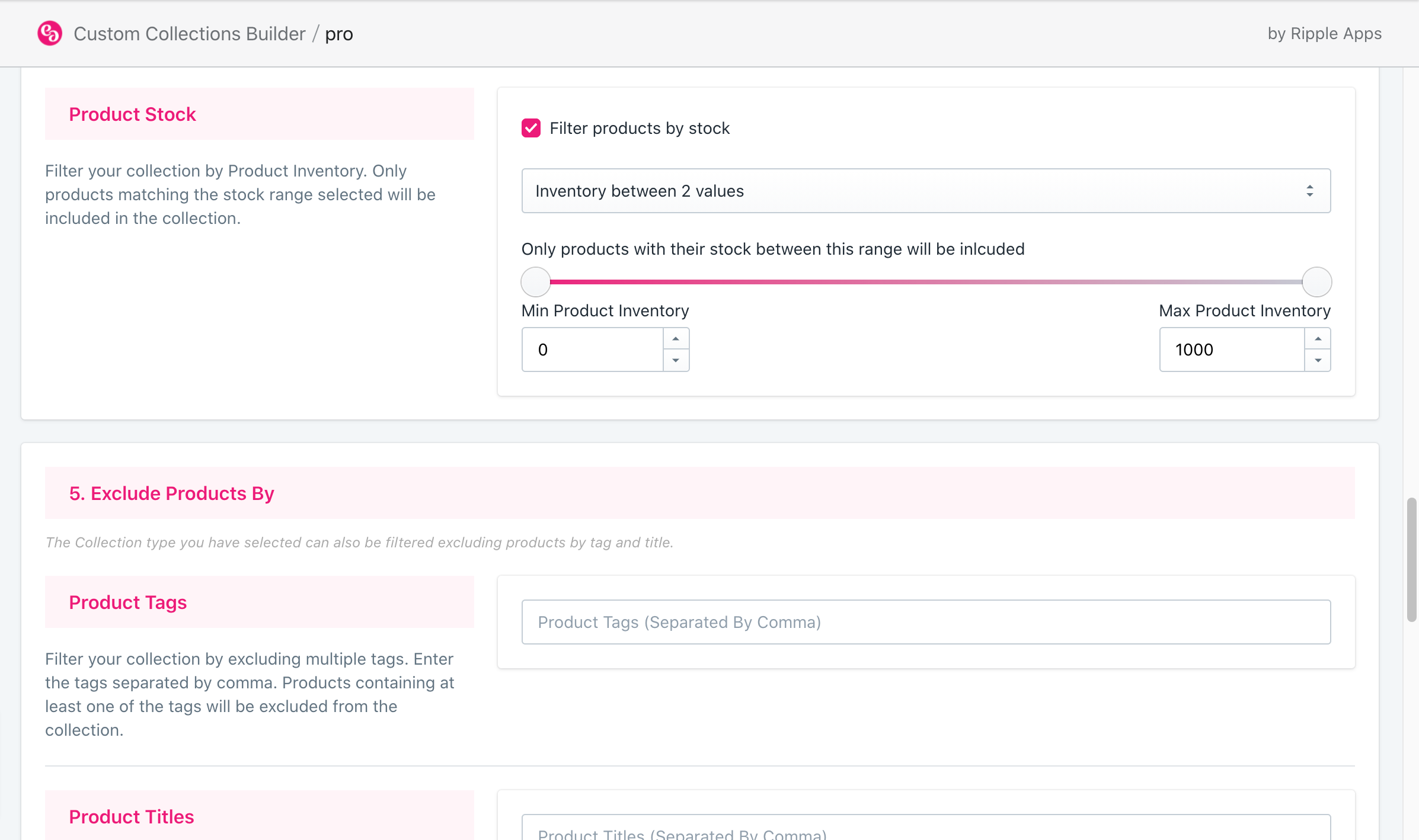Click 'Filter products by stock' label text
The height and width of the screenshot is (840, 1419).
pos(640,128)
